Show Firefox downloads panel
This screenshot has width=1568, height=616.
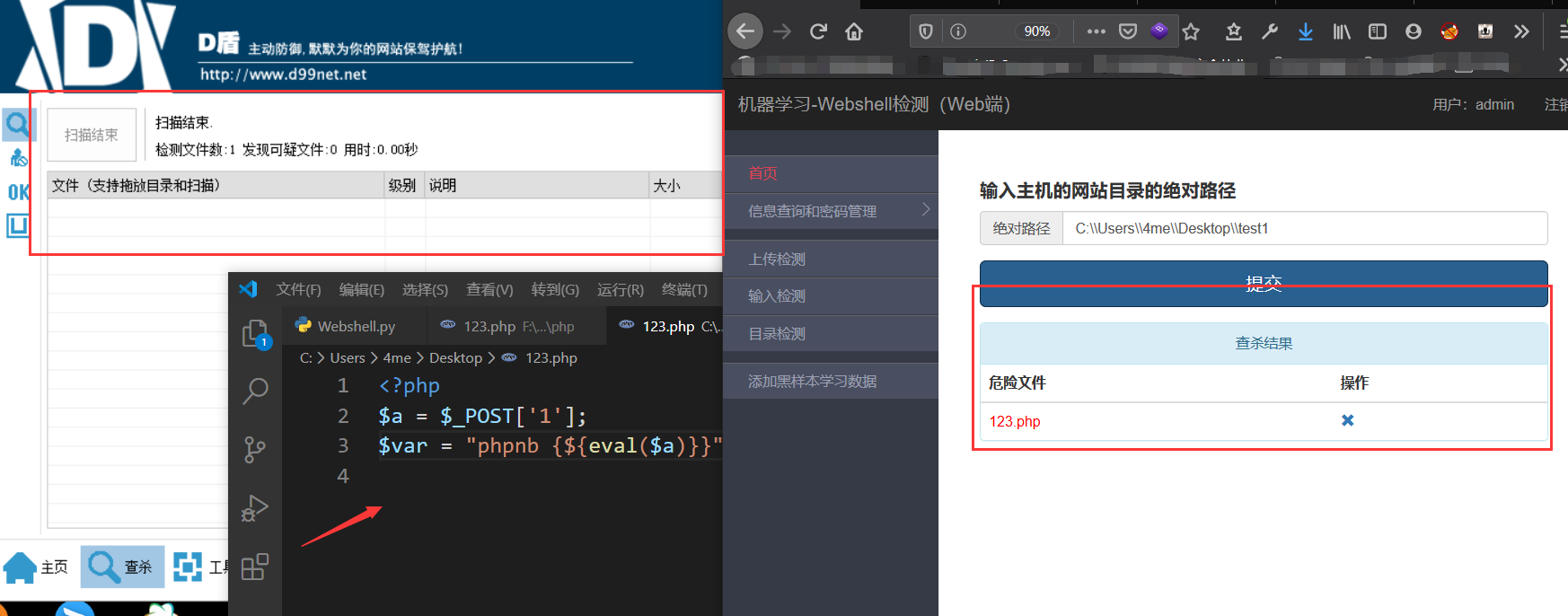[x=1306, y=31]
